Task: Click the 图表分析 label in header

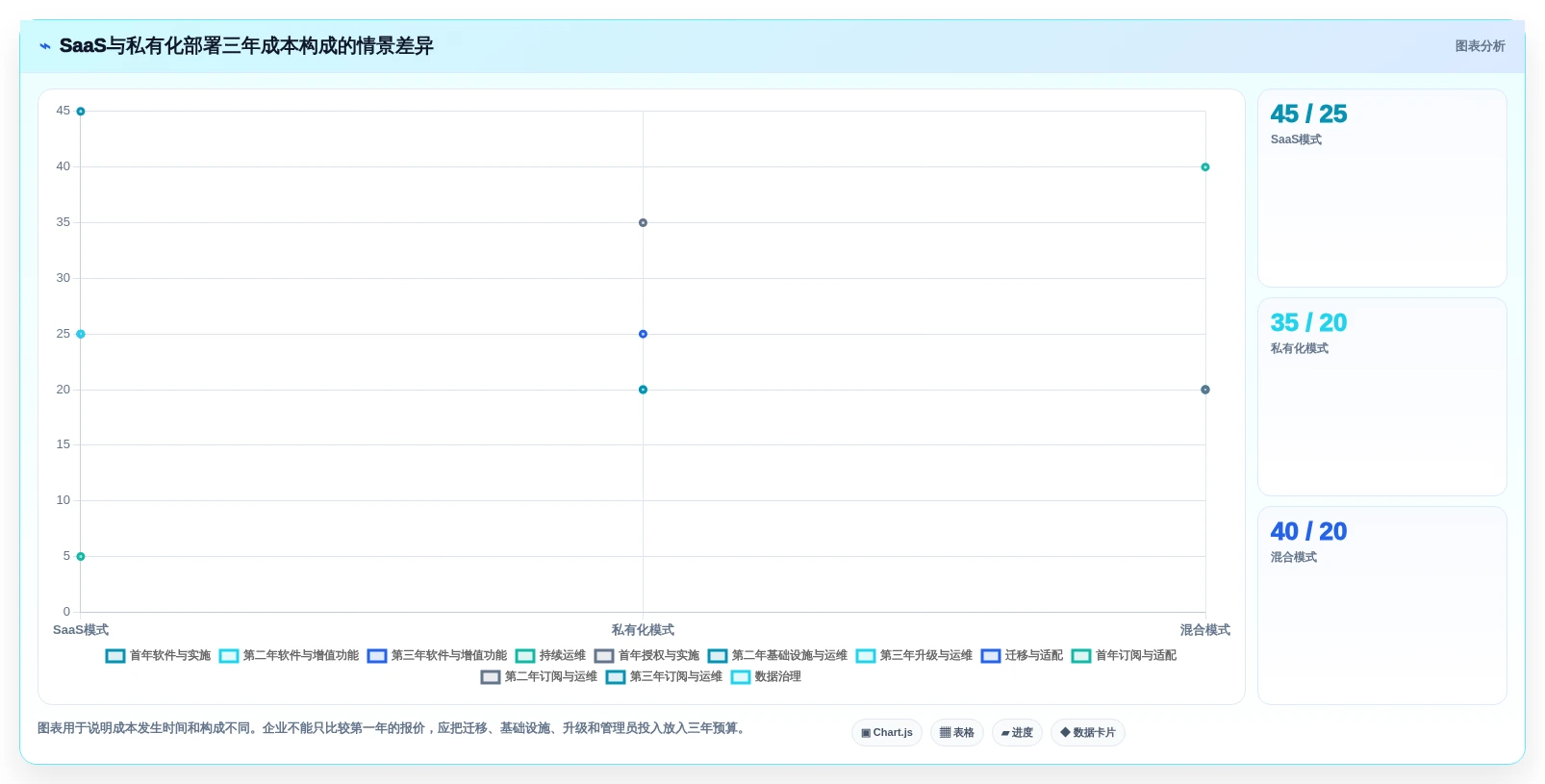Action: pos(1480,46)
